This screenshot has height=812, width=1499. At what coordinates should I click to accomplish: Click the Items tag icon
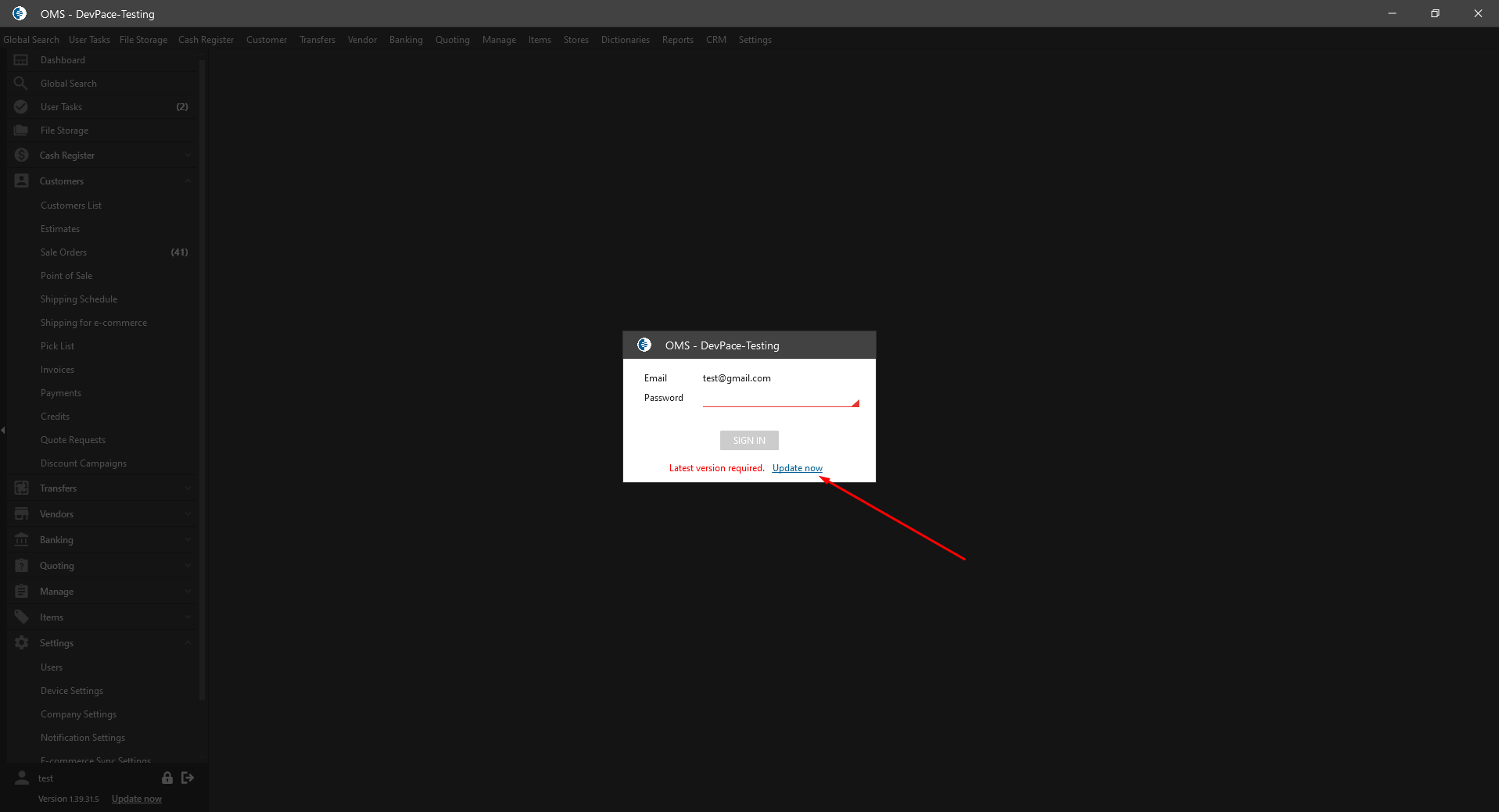pyautogui.click(x=21, y=617)
